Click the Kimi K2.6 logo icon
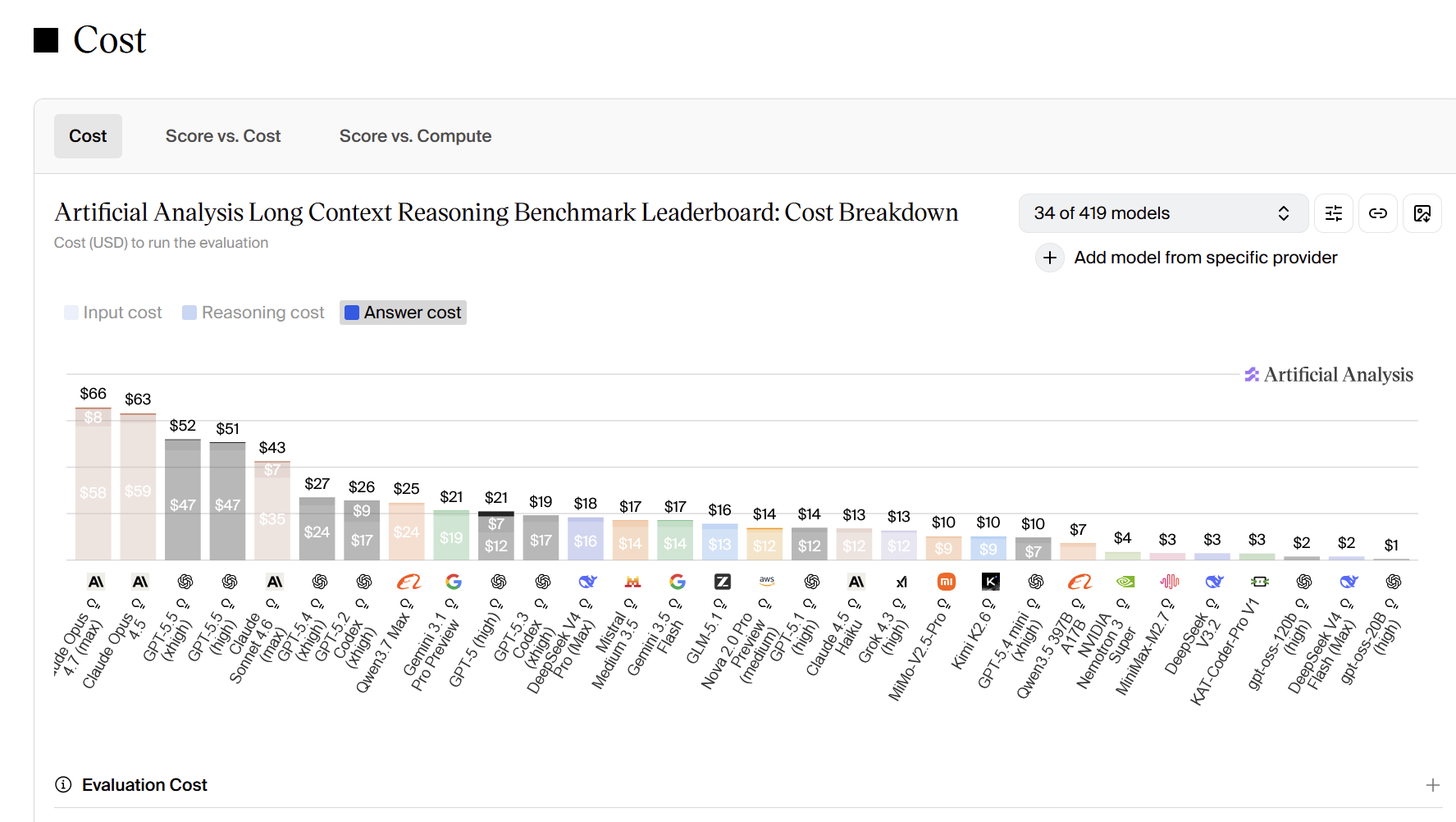 click(991, 582)
